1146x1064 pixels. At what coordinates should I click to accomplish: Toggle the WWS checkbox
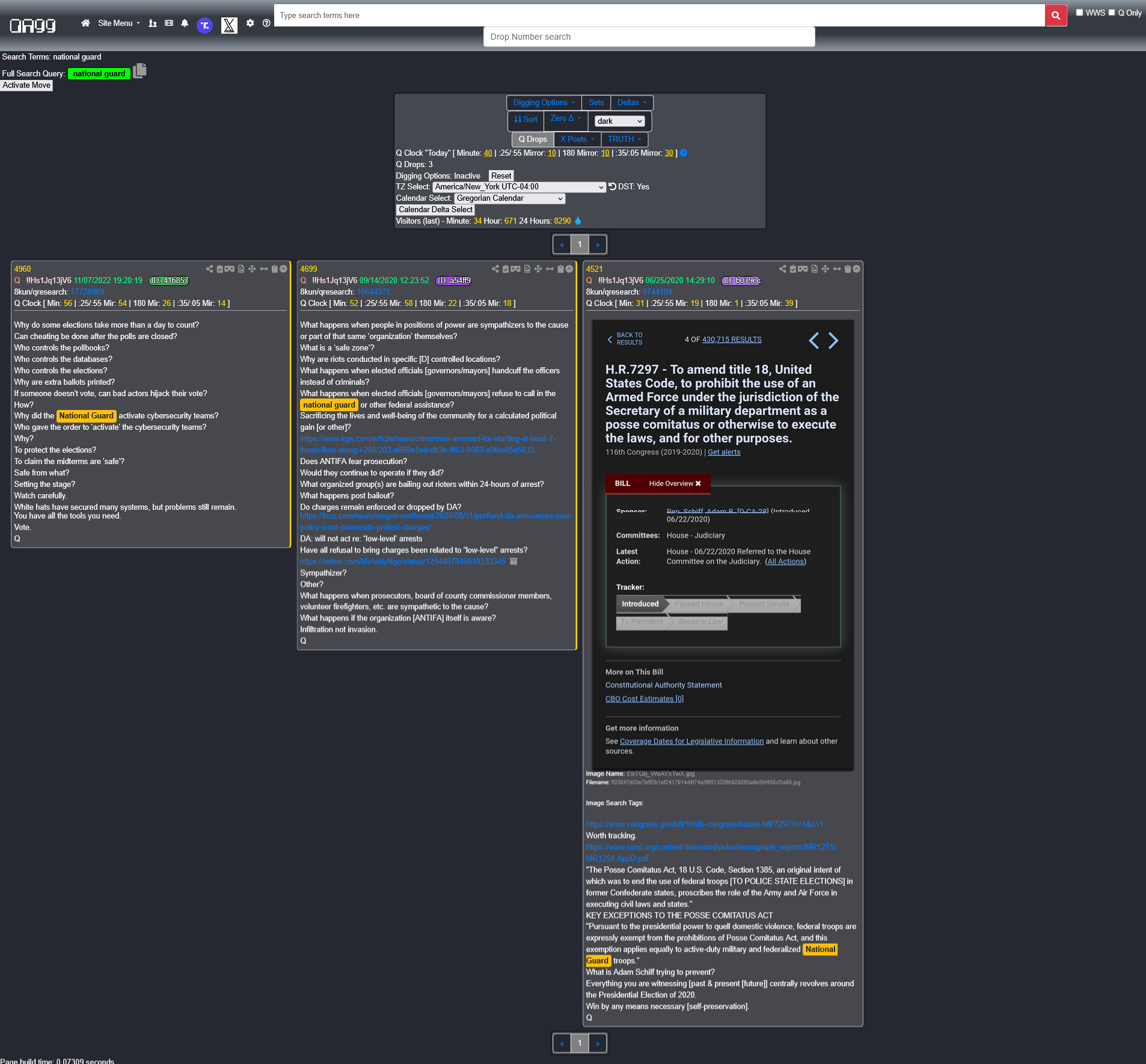coord(1079,13)
